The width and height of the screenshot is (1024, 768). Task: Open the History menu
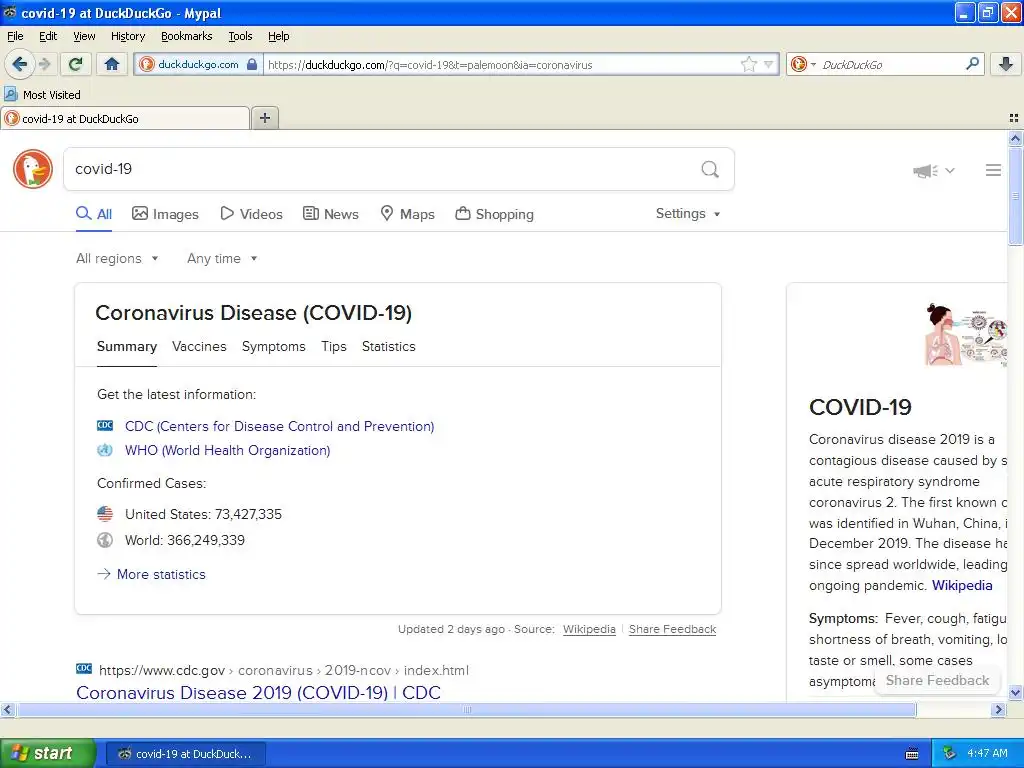(x=127, y=36)
